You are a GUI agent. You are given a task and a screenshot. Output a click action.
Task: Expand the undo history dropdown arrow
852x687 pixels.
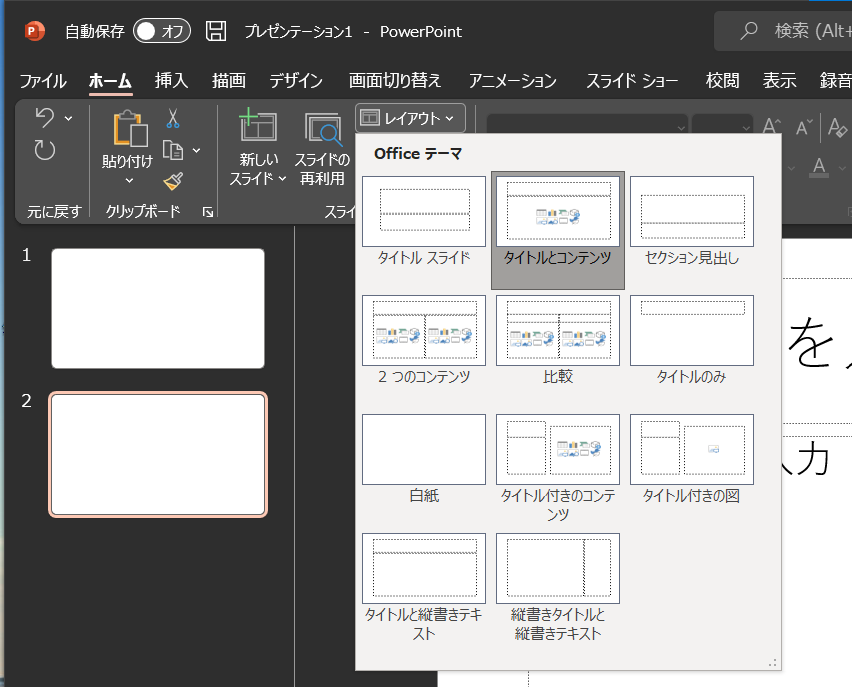pos(68,118)
